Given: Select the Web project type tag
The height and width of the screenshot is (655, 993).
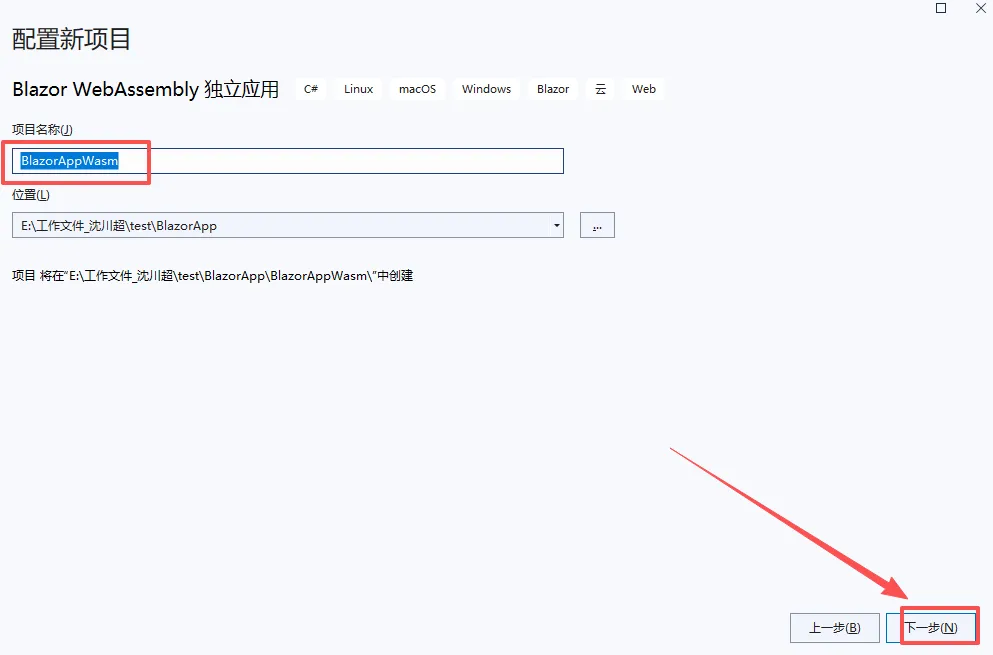Looking at the screenshot, I should (x=643, y=89).
